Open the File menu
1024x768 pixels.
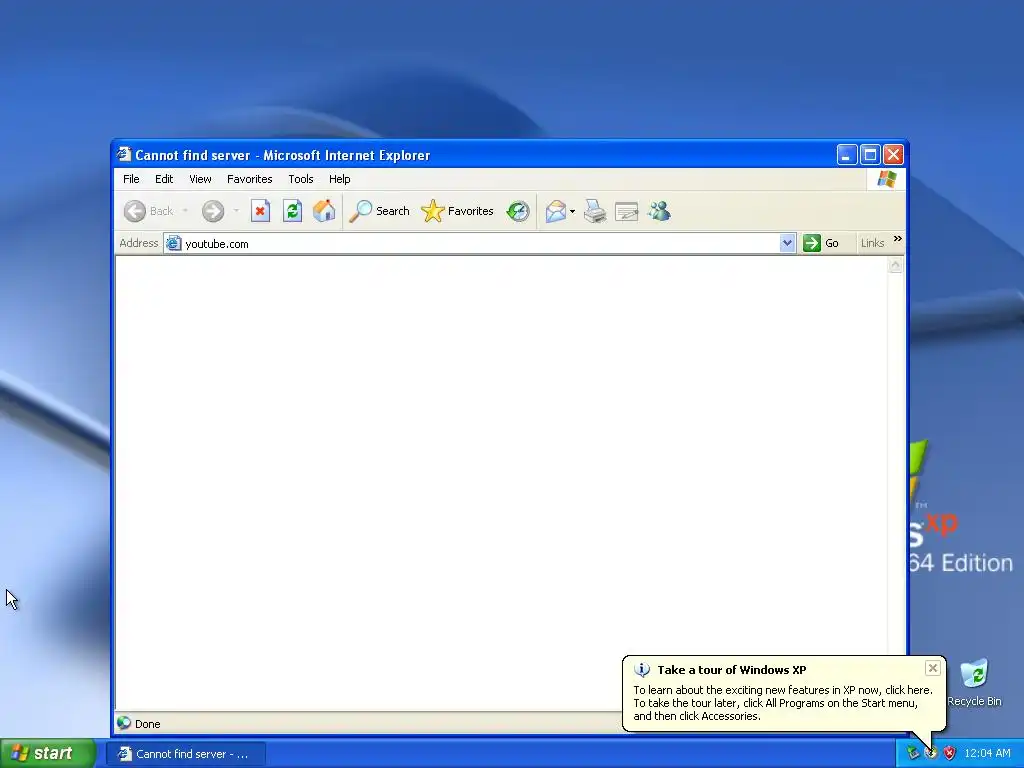tap(131, 179)
